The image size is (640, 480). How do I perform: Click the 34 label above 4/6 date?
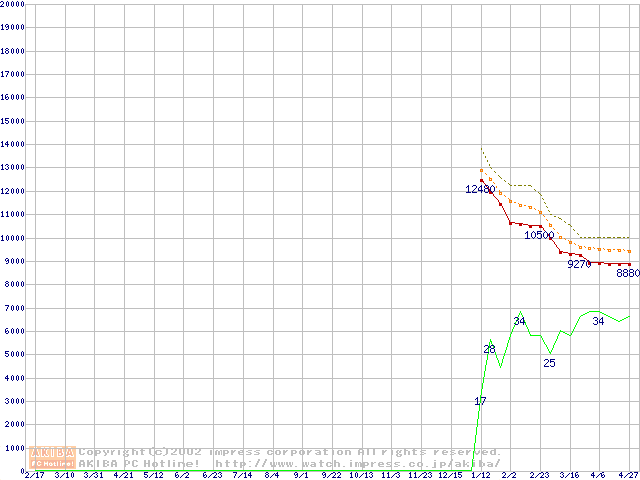coord(598,321)
